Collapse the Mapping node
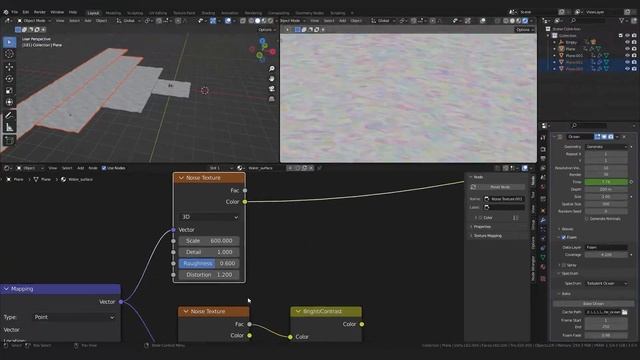 [6, 289]
